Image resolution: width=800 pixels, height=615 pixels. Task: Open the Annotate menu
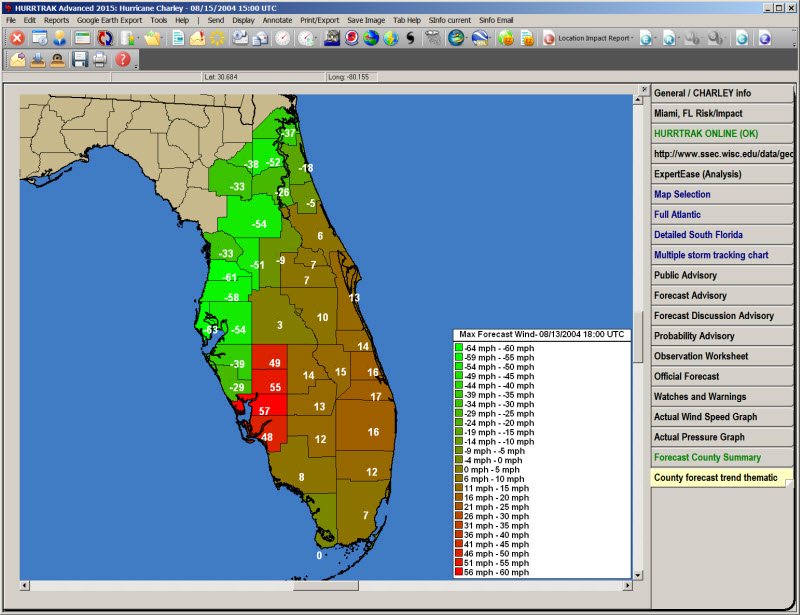277,20
